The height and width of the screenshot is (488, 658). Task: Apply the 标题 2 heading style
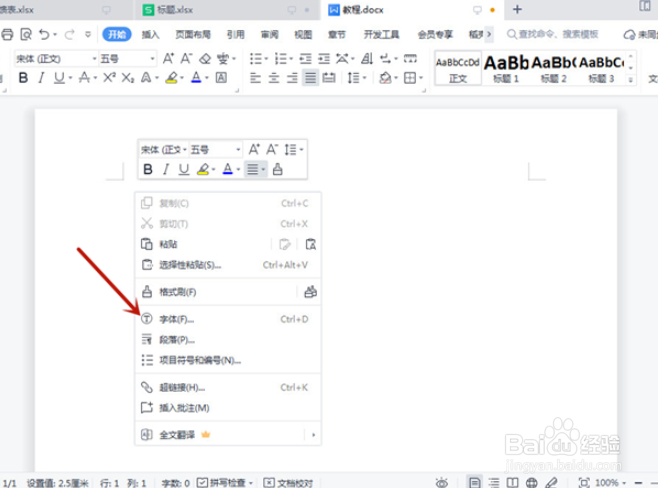[554, 68]
